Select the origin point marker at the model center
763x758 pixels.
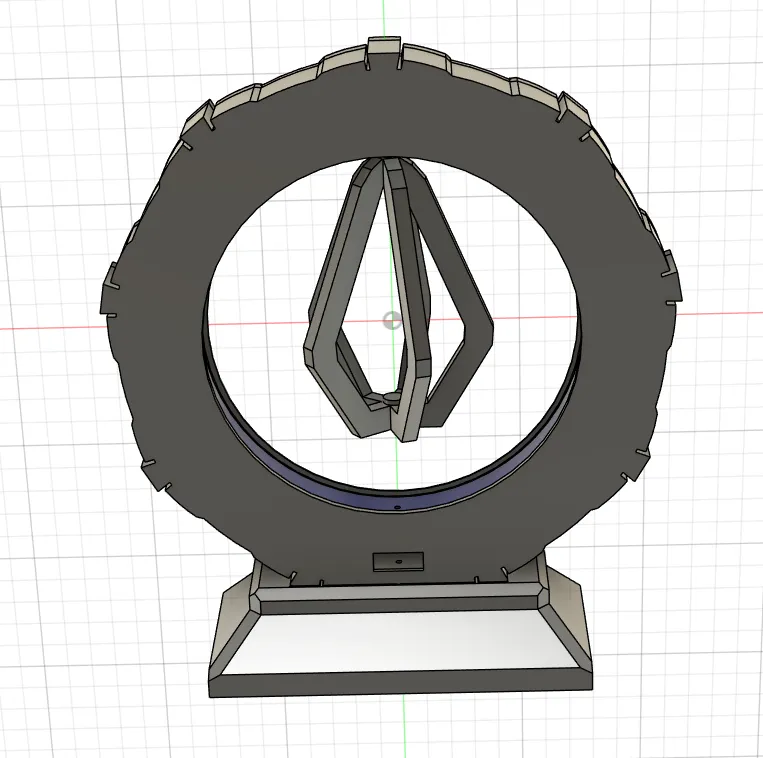point(392,321)
